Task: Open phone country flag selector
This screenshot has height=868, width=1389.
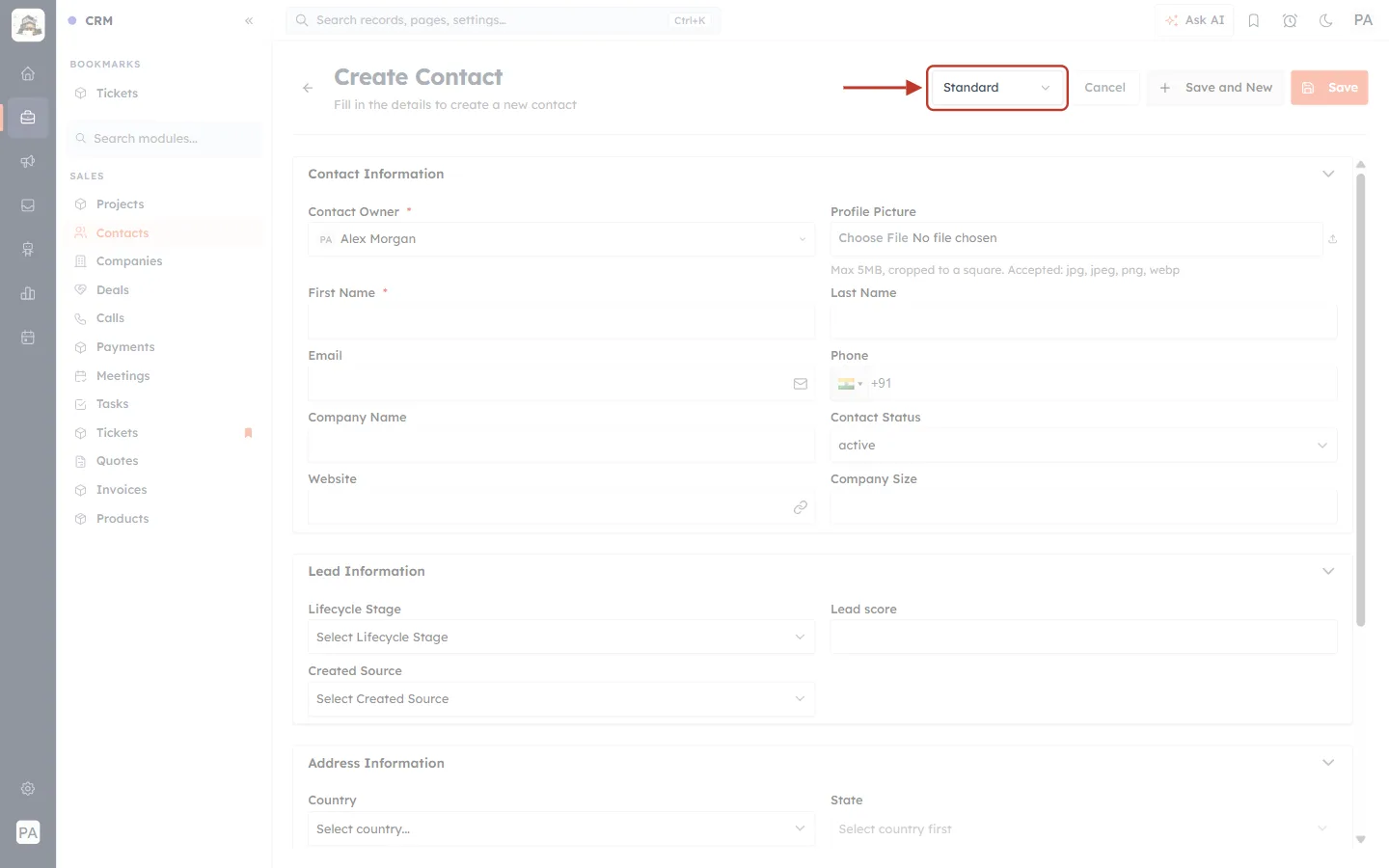Action: click(x=850, y=384)
